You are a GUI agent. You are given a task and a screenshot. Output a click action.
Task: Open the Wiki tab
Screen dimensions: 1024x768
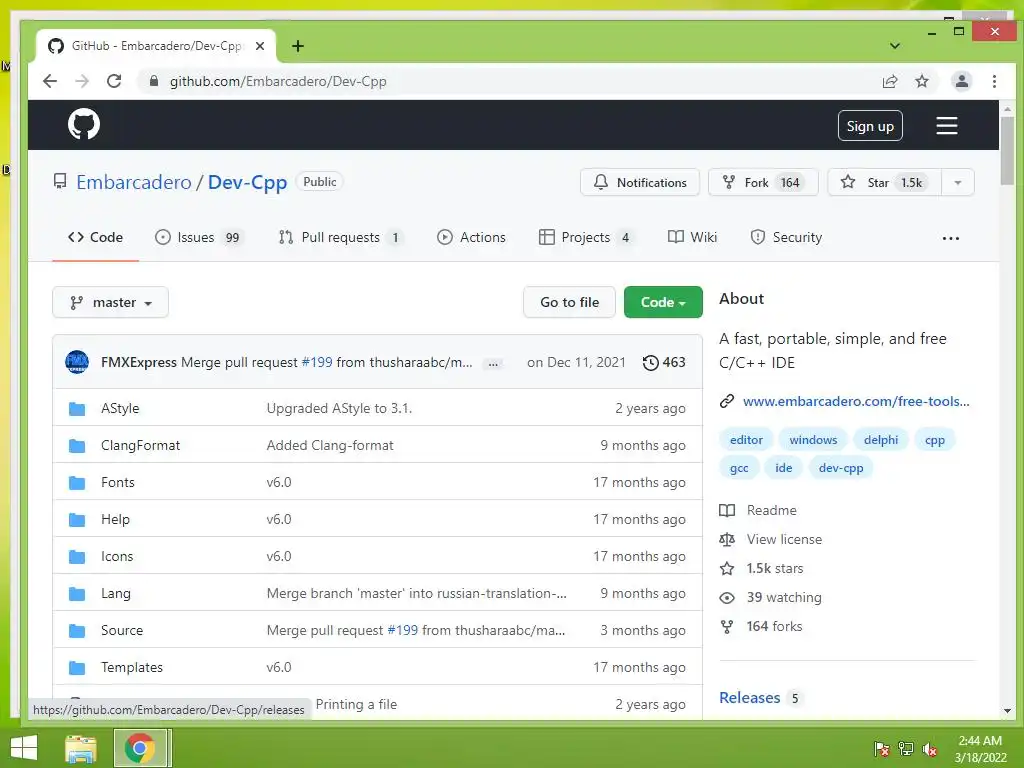pos(692,237)
